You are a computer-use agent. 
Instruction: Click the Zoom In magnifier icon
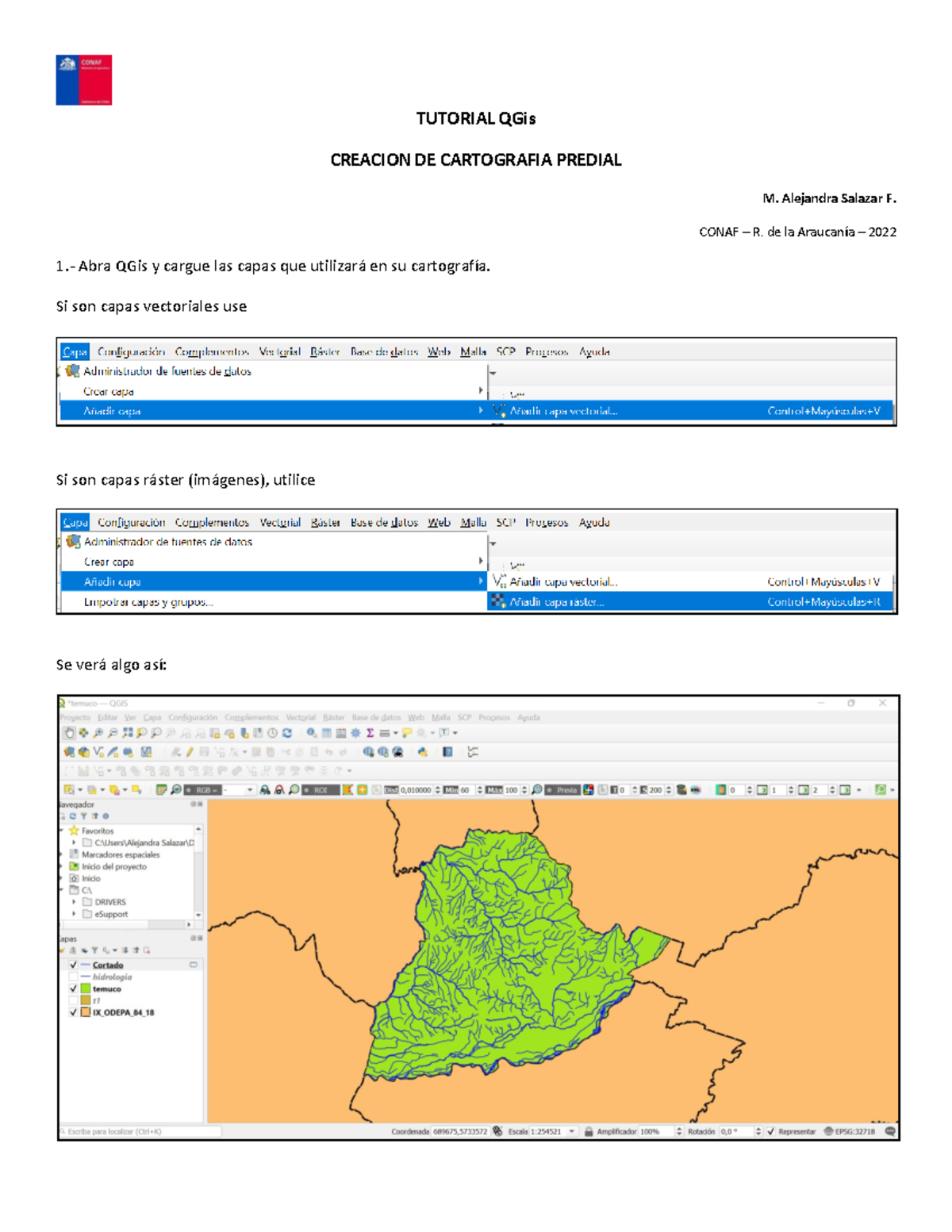(98, 732)
